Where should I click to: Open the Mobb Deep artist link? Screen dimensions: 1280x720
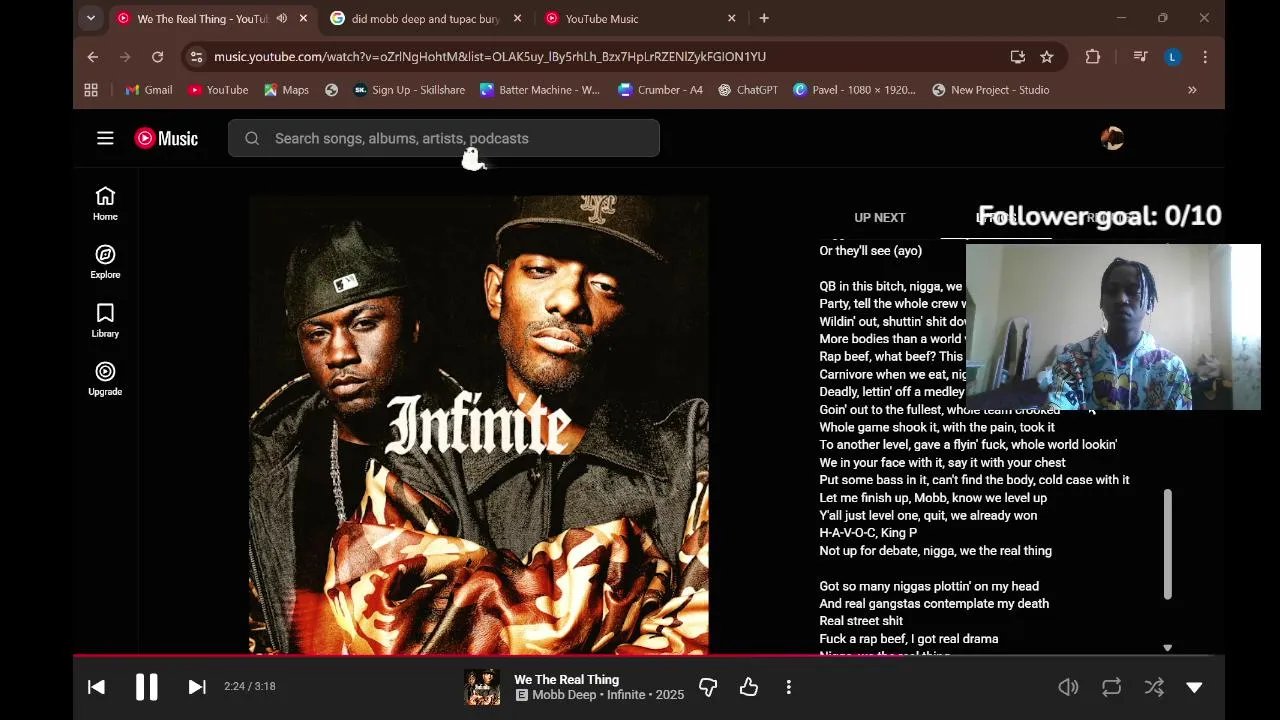click(x=564, y=695)
